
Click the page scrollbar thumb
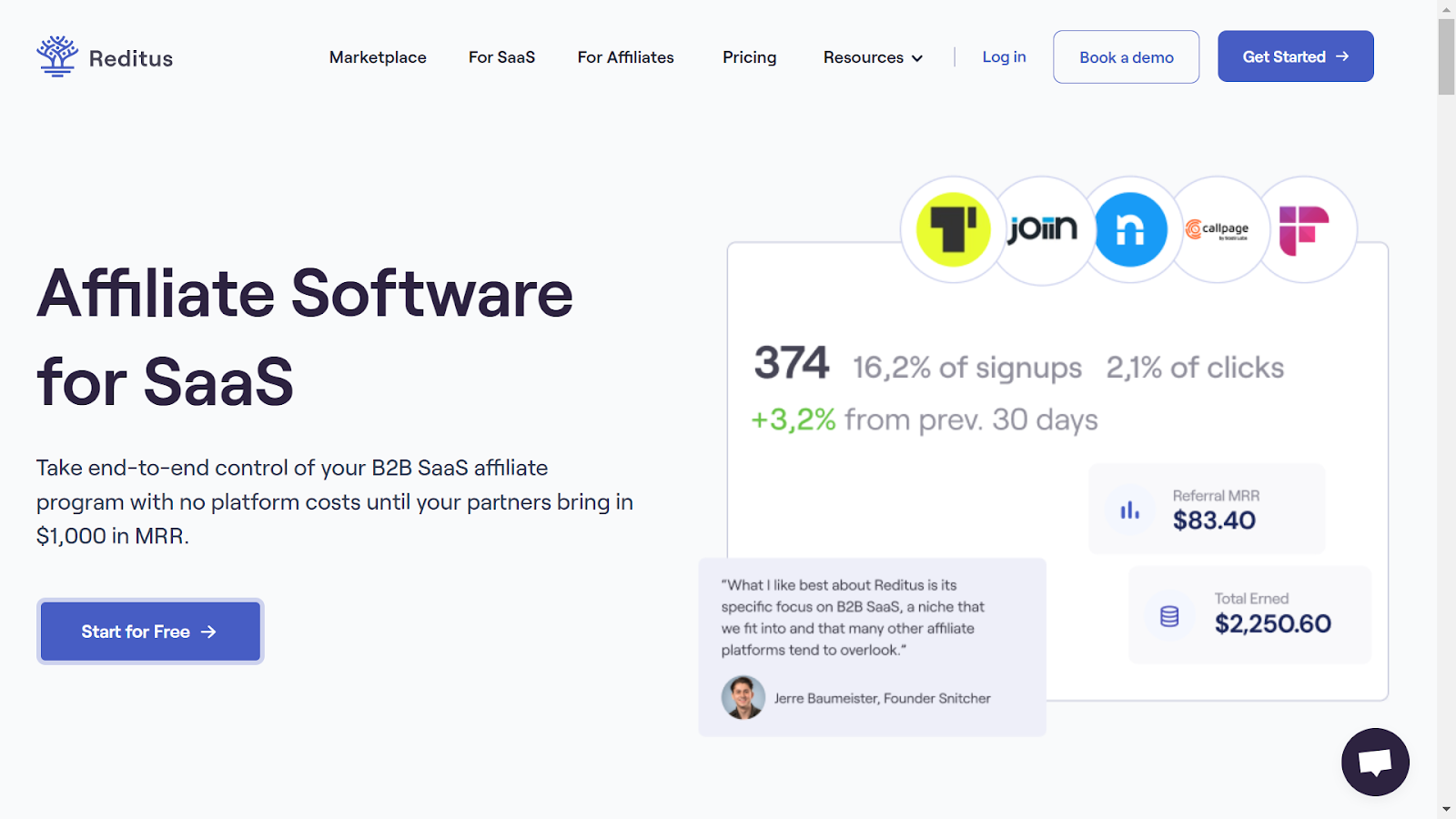[1446, 56]
